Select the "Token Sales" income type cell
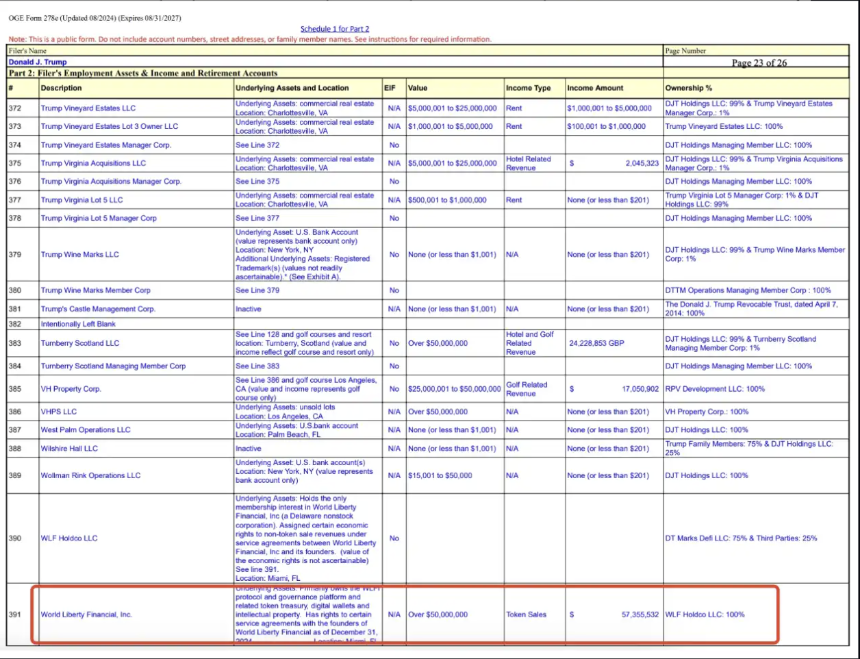 point(526,614)
